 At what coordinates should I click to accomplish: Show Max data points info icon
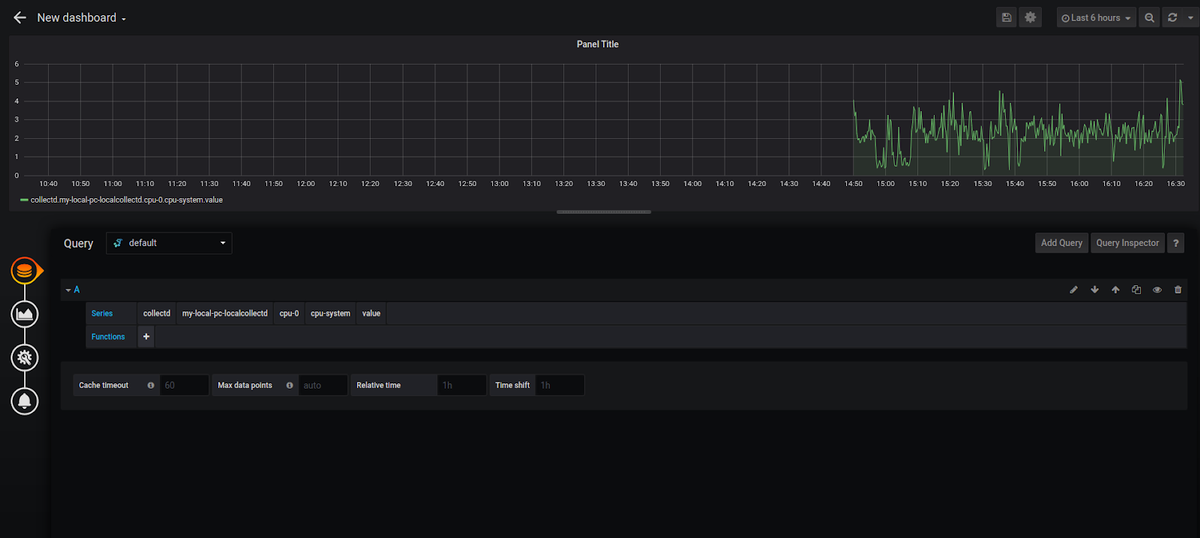[x=289, y=385]
